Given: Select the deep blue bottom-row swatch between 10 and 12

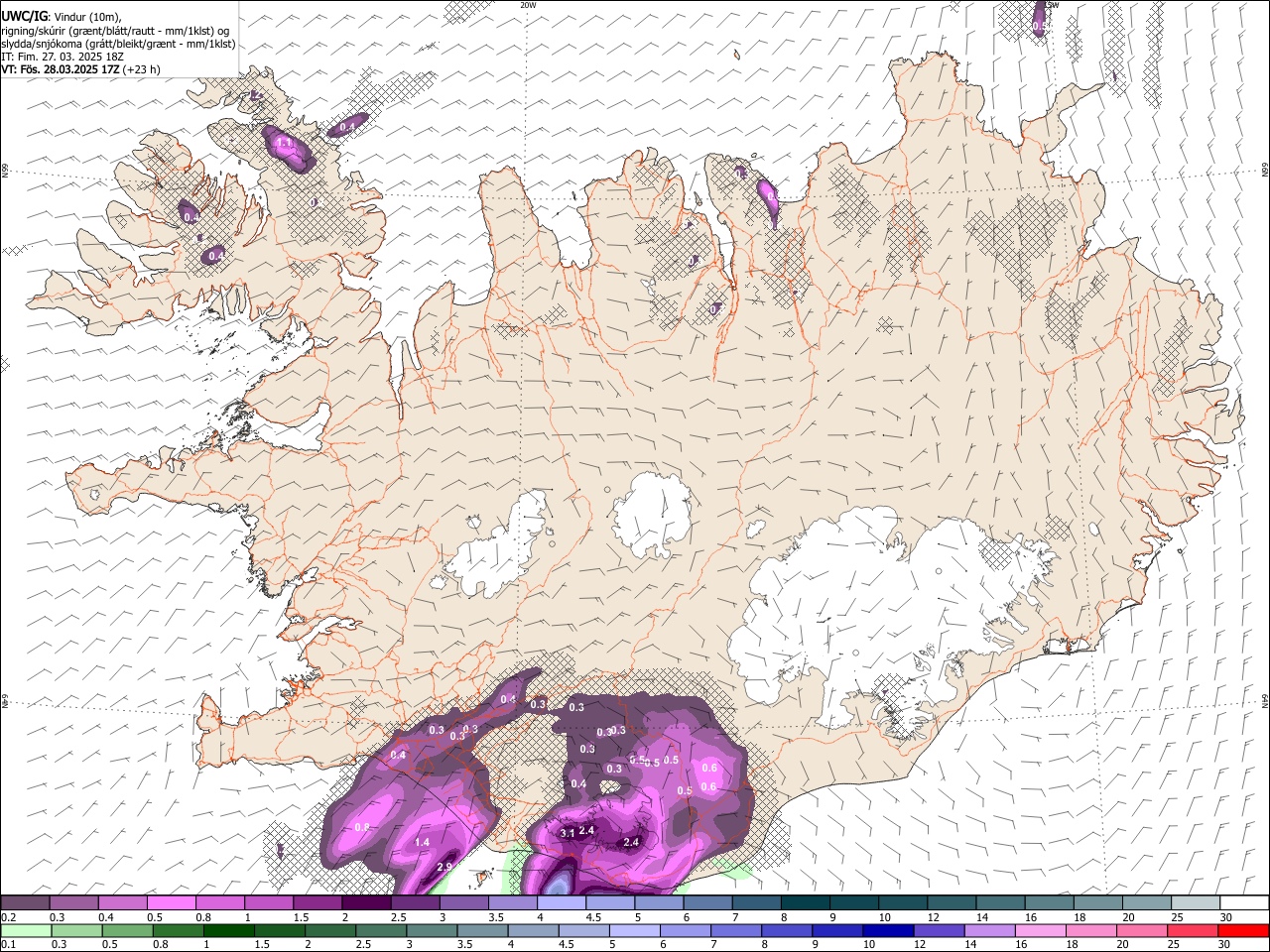Looking at the screenshot, I should (889, 930).
